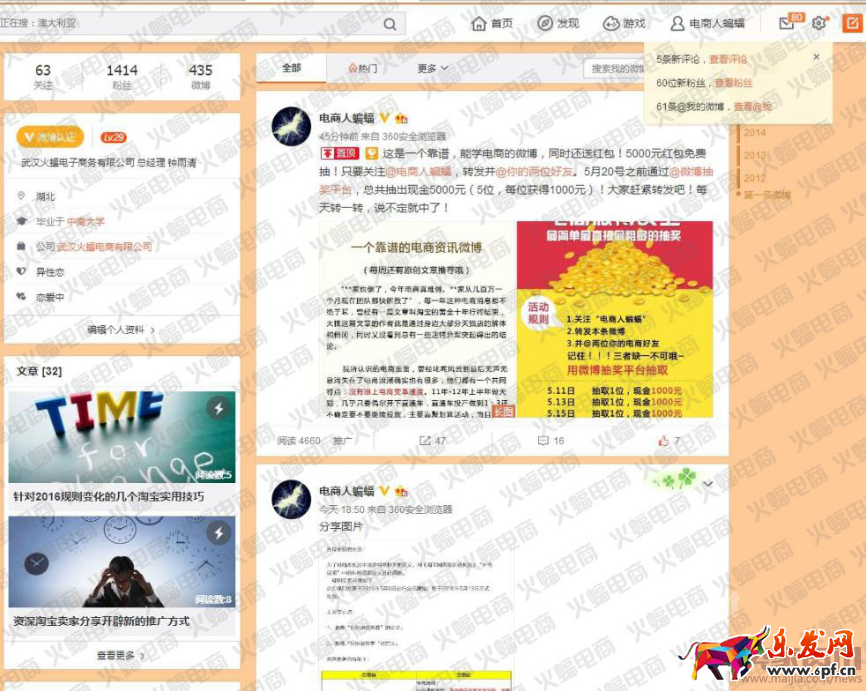Click the search magnifier icon
The image size is (866, 691).
click(390, 24)
